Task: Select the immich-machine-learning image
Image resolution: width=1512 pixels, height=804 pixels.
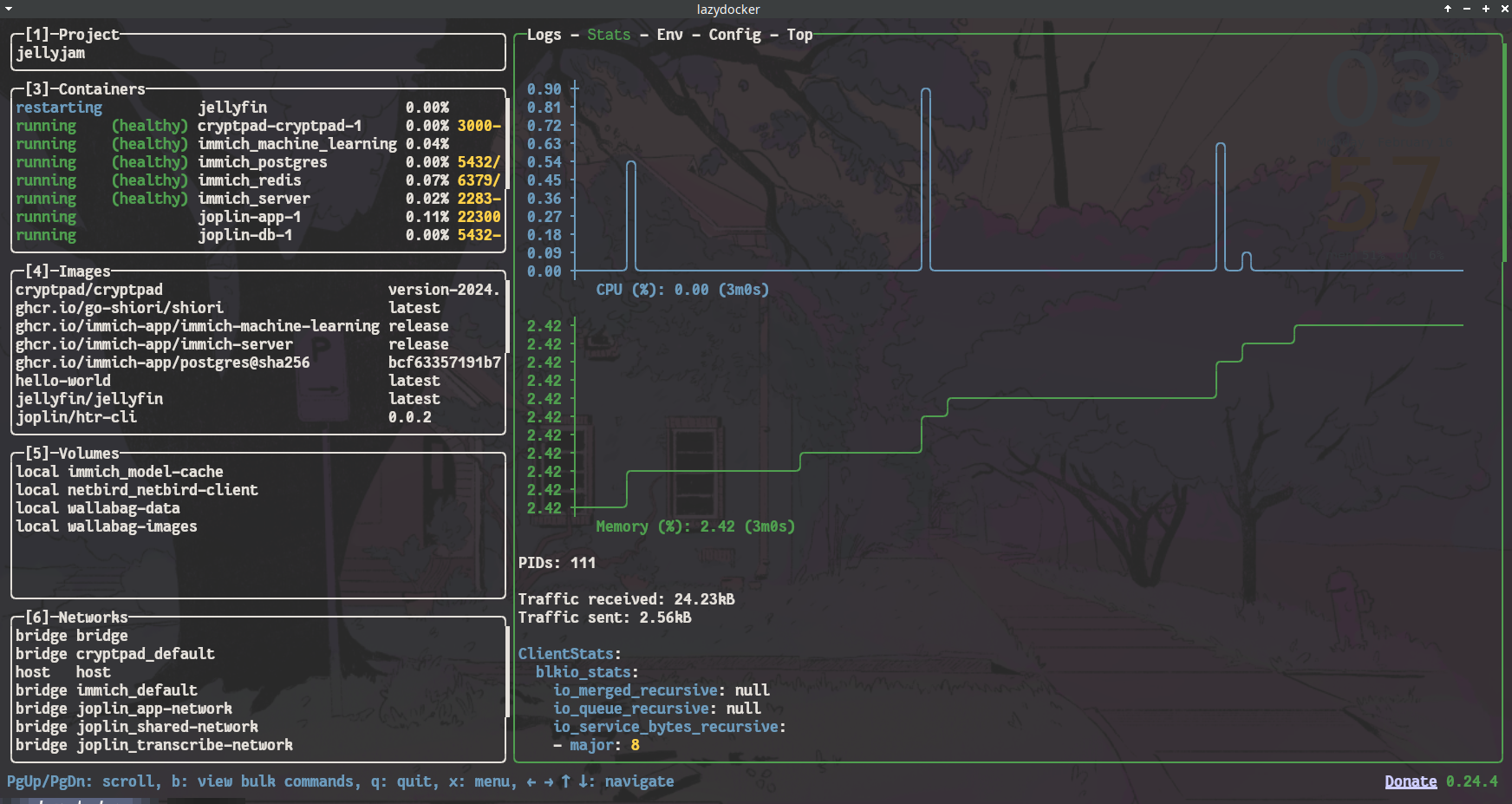Action: 258,326
